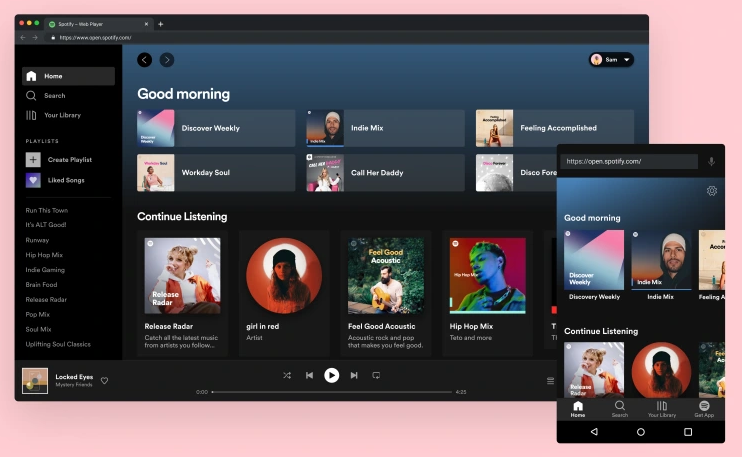Open settings gear in mobile app

click(712, 191)
